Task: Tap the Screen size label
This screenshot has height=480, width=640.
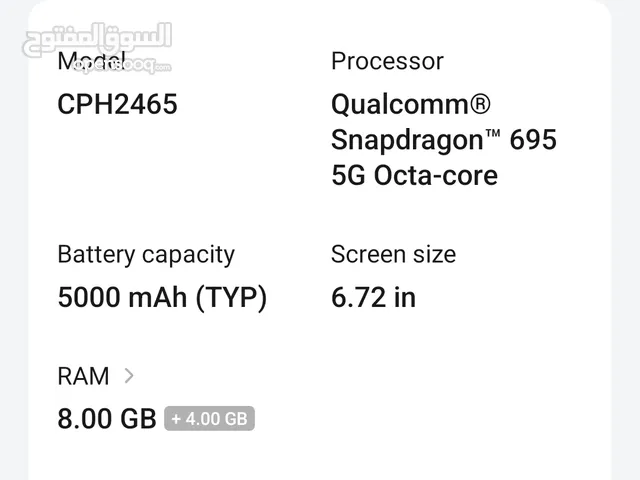Action: (393, 255)
